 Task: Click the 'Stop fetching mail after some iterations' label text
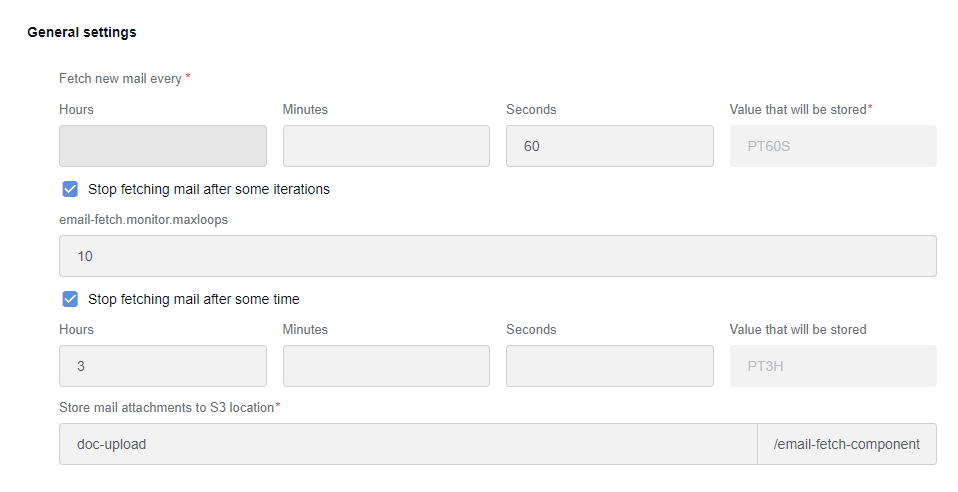tap(209, 189)
